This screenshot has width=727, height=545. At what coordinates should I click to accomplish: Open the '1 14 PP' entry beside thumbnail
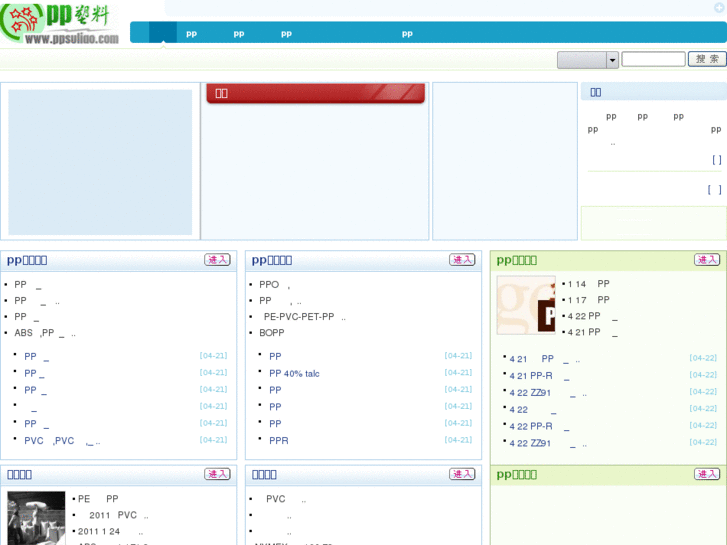[x=588, y=284]
